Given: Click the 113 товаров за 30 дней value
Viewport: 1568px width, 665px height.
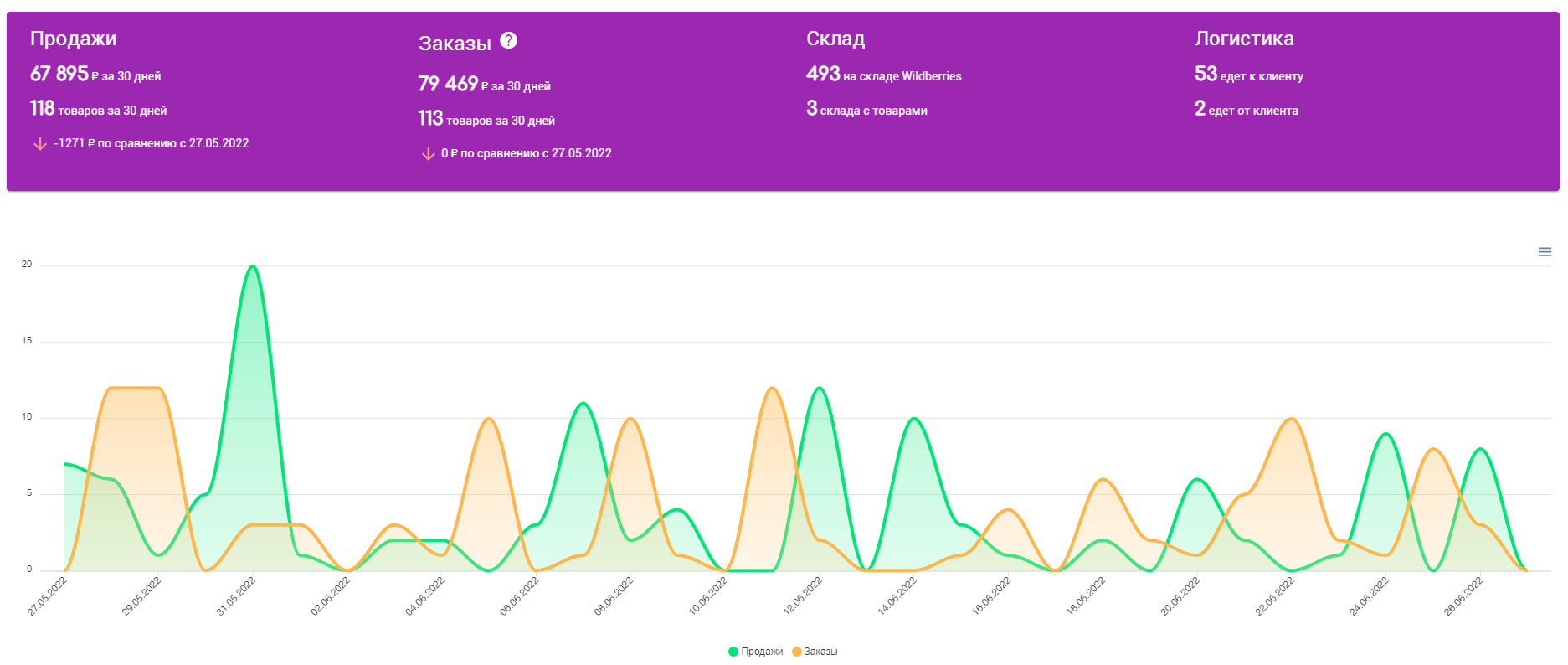Looking at the screenshot, I should [x=486, y=119].
